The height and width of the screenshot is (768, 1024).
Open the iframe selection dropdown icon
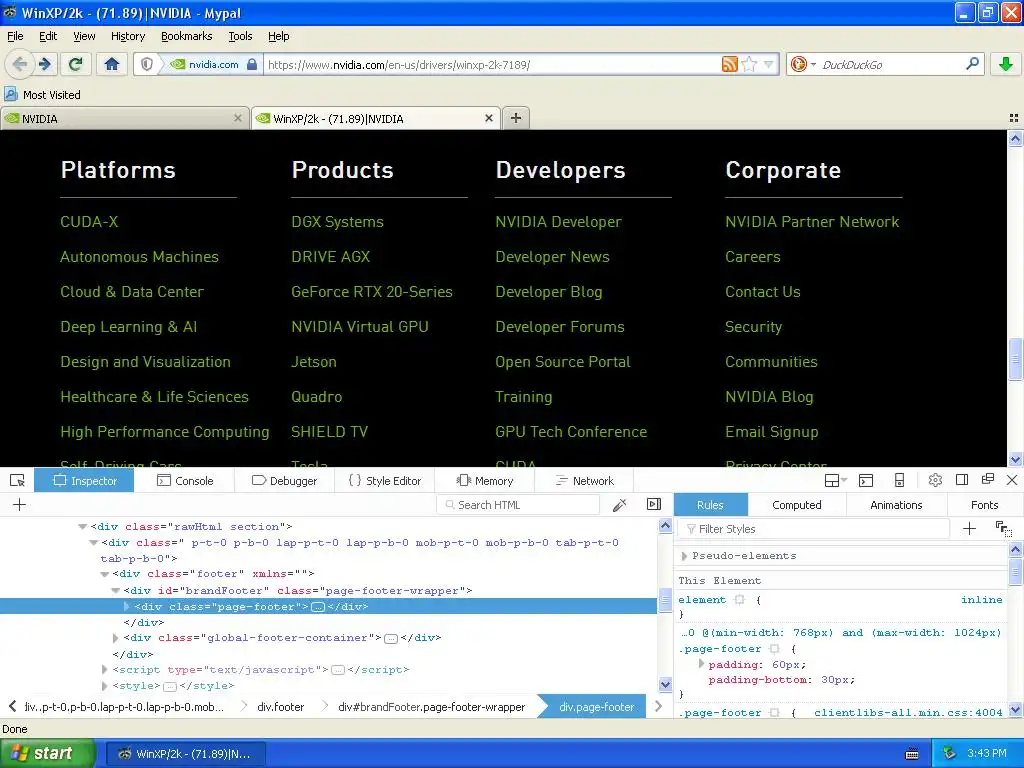click(x=835, y=481)
